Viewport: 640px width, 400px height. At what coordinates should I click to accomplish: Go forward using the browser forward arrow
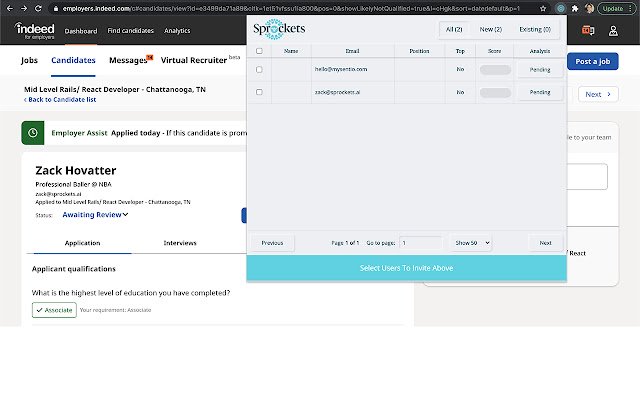[x=24, y=8]
